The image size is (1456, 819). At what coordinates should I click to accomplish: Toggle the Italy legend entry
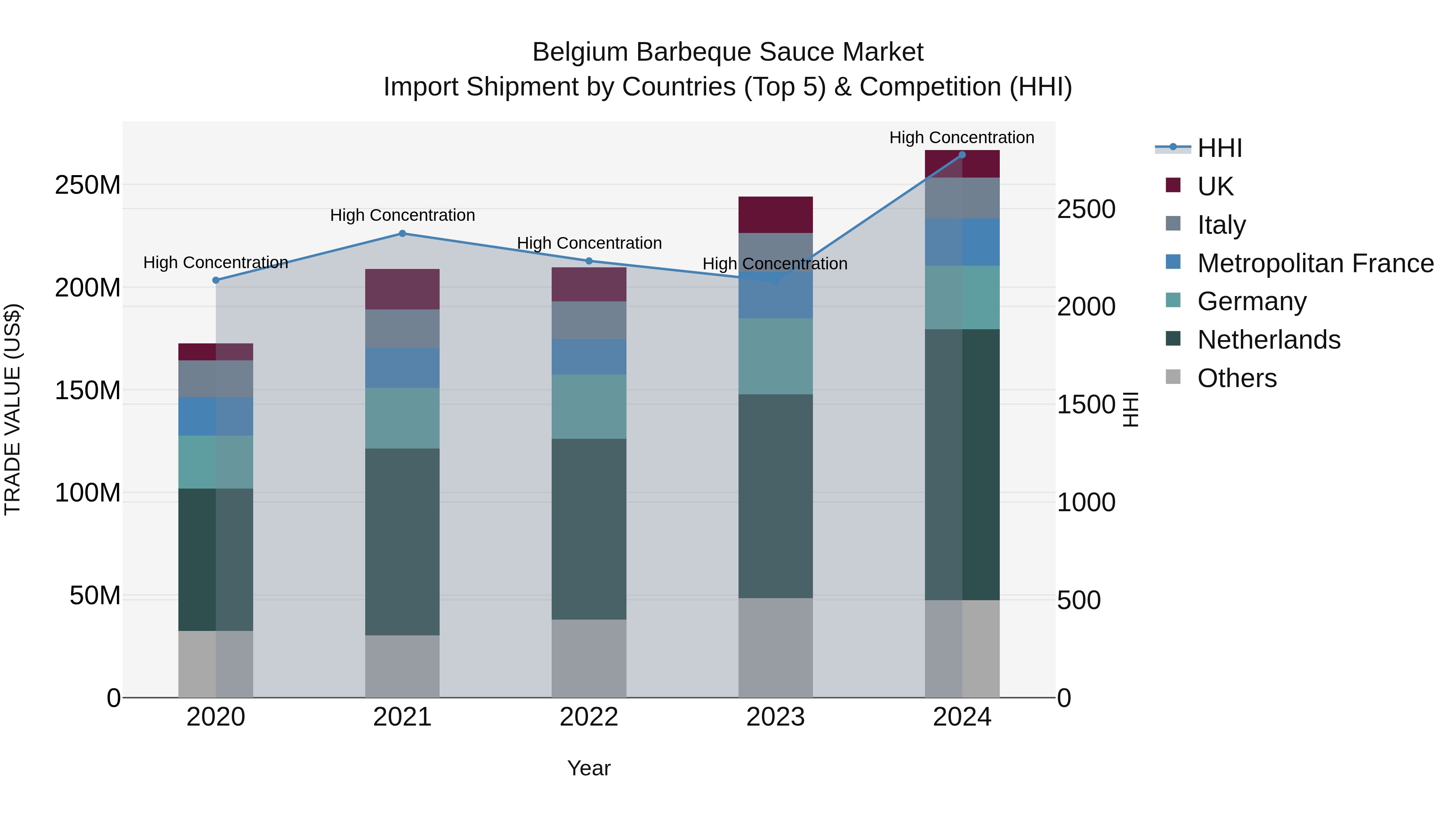pos(1205,224)
